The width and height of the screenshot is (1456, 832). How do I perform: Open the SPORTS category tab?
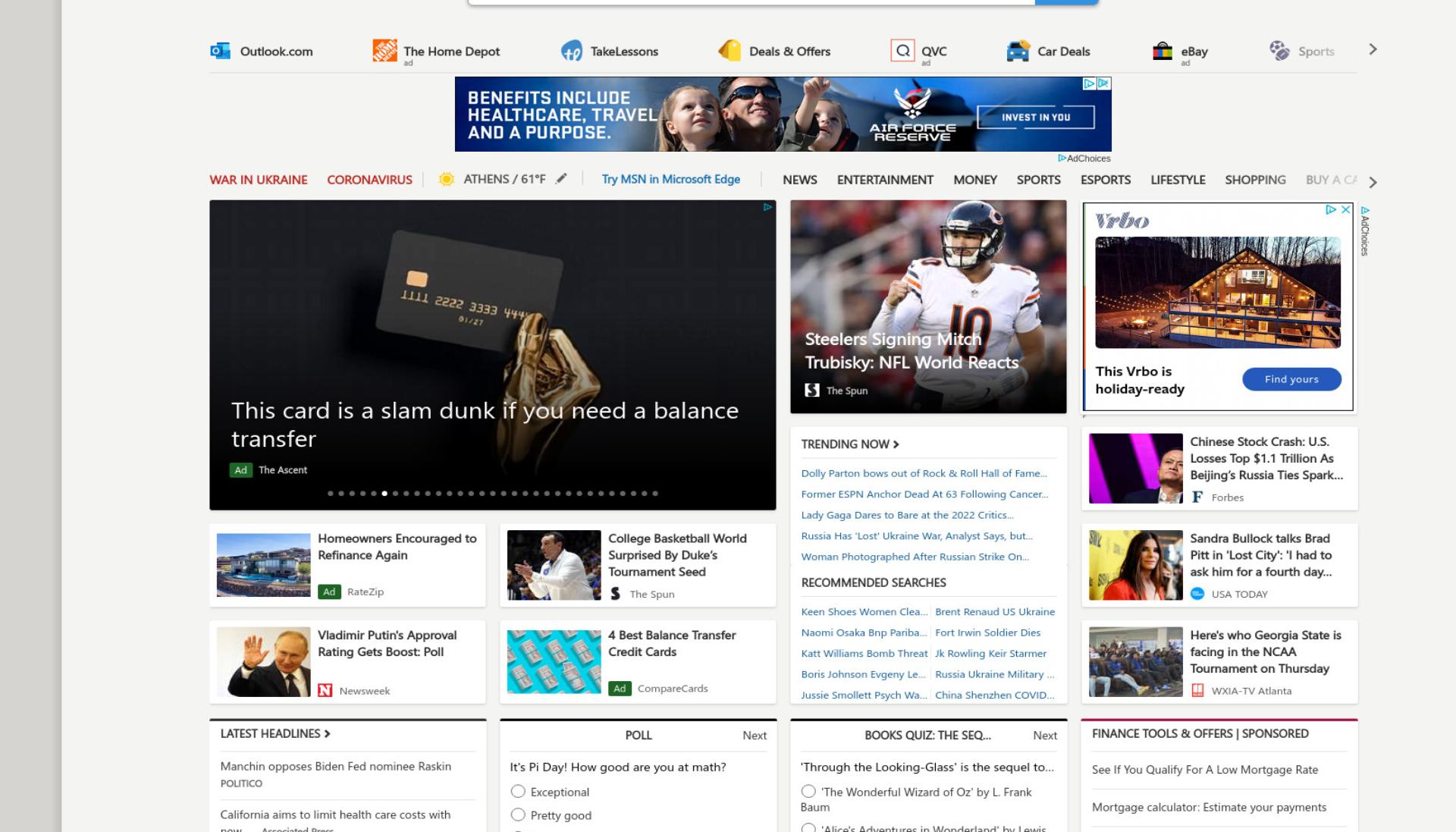click(x=1039, y=180)
